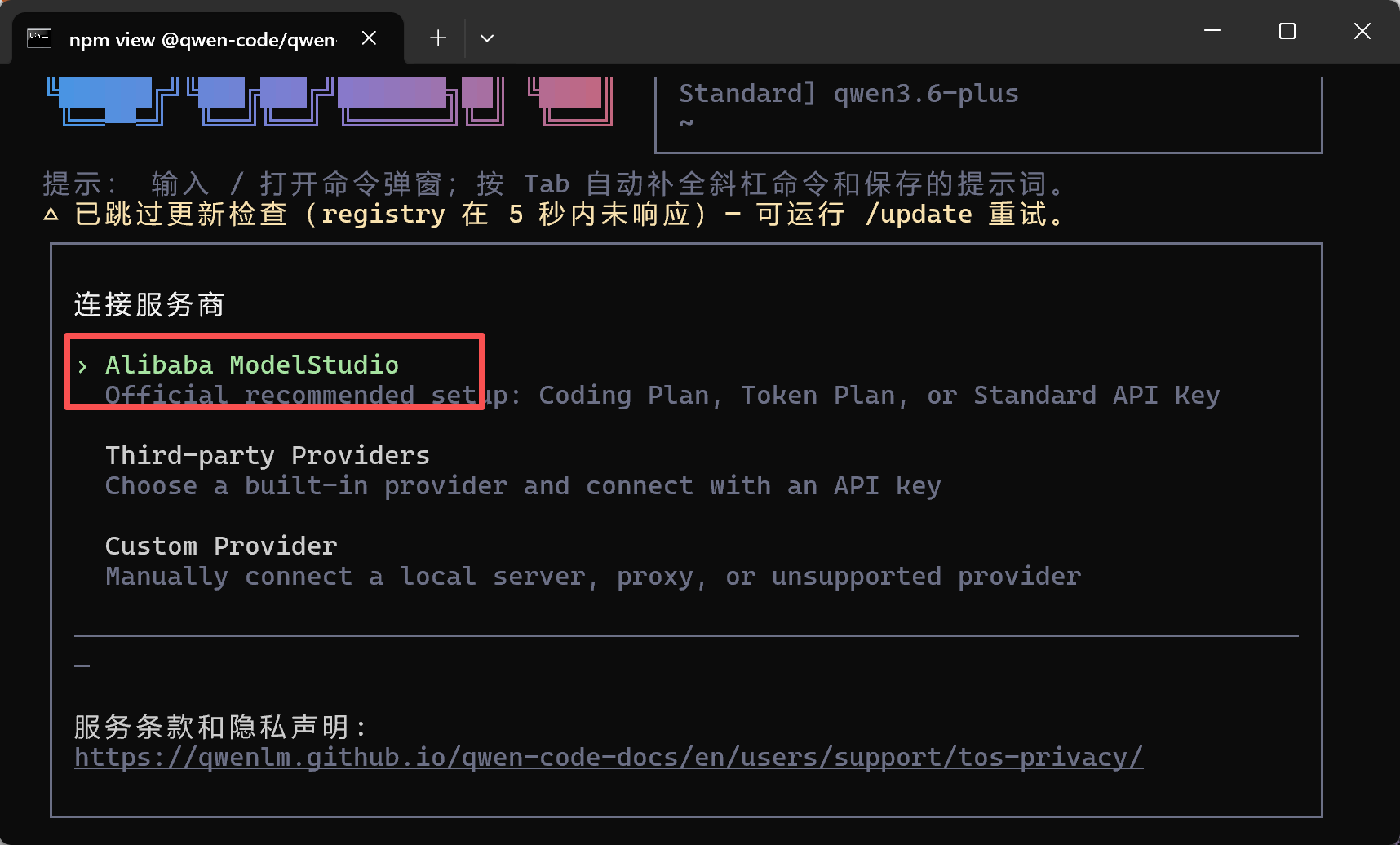Viewport: 1400px width, 845px height.
Task: Click the selection arrow beside Alibaba ModelStudio
Action: tap(82, 366)
